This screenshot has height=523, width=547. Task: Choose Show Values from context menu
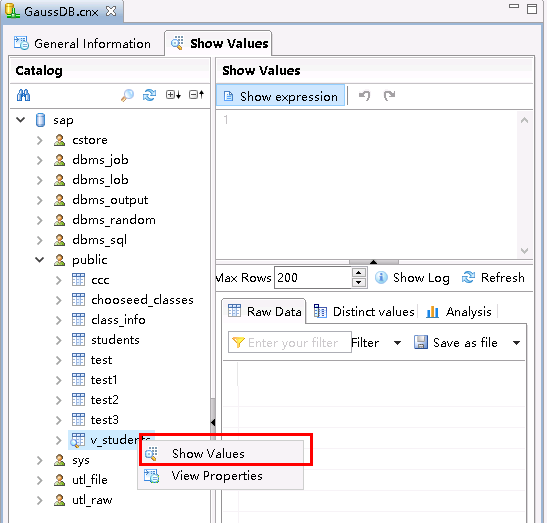click(x=221, y=453)
